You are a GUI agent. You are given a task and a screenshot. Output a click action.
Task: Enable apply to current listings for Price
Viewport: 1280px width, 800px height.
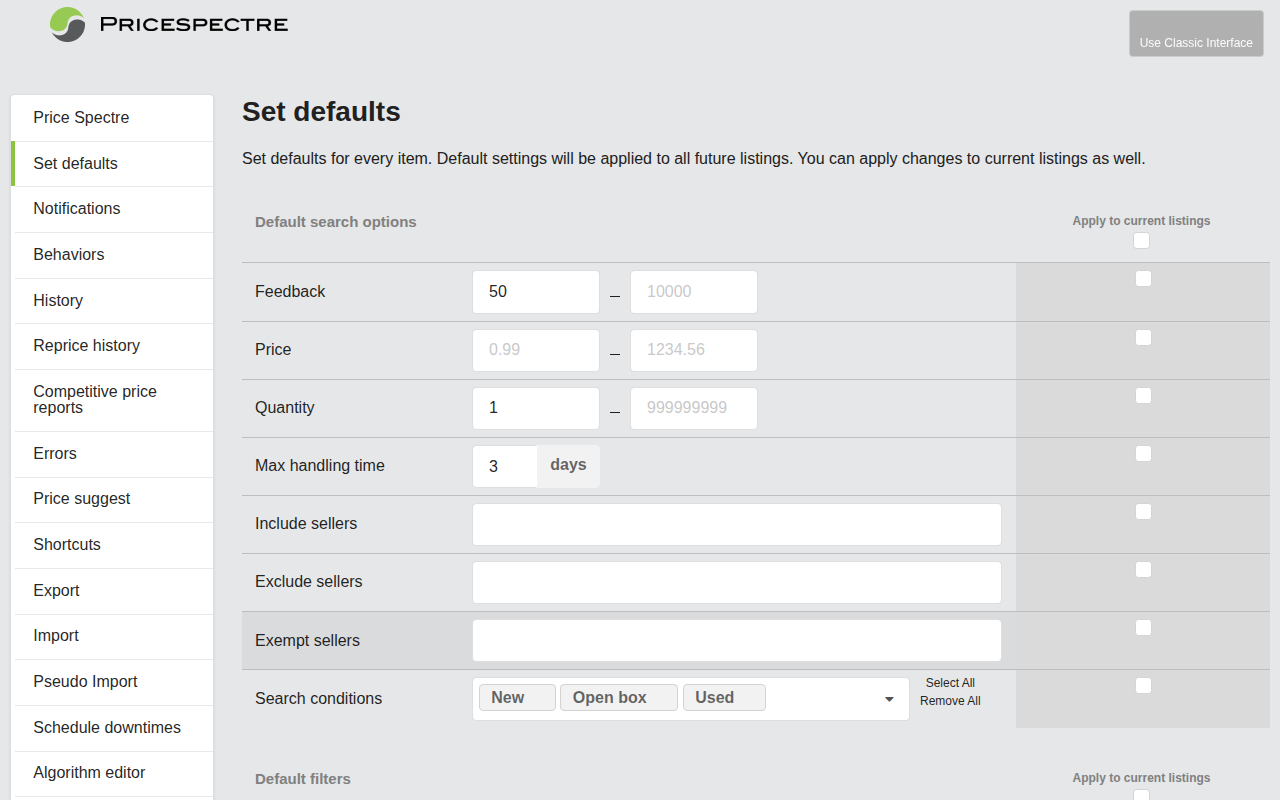click(x=1143, y=337)
